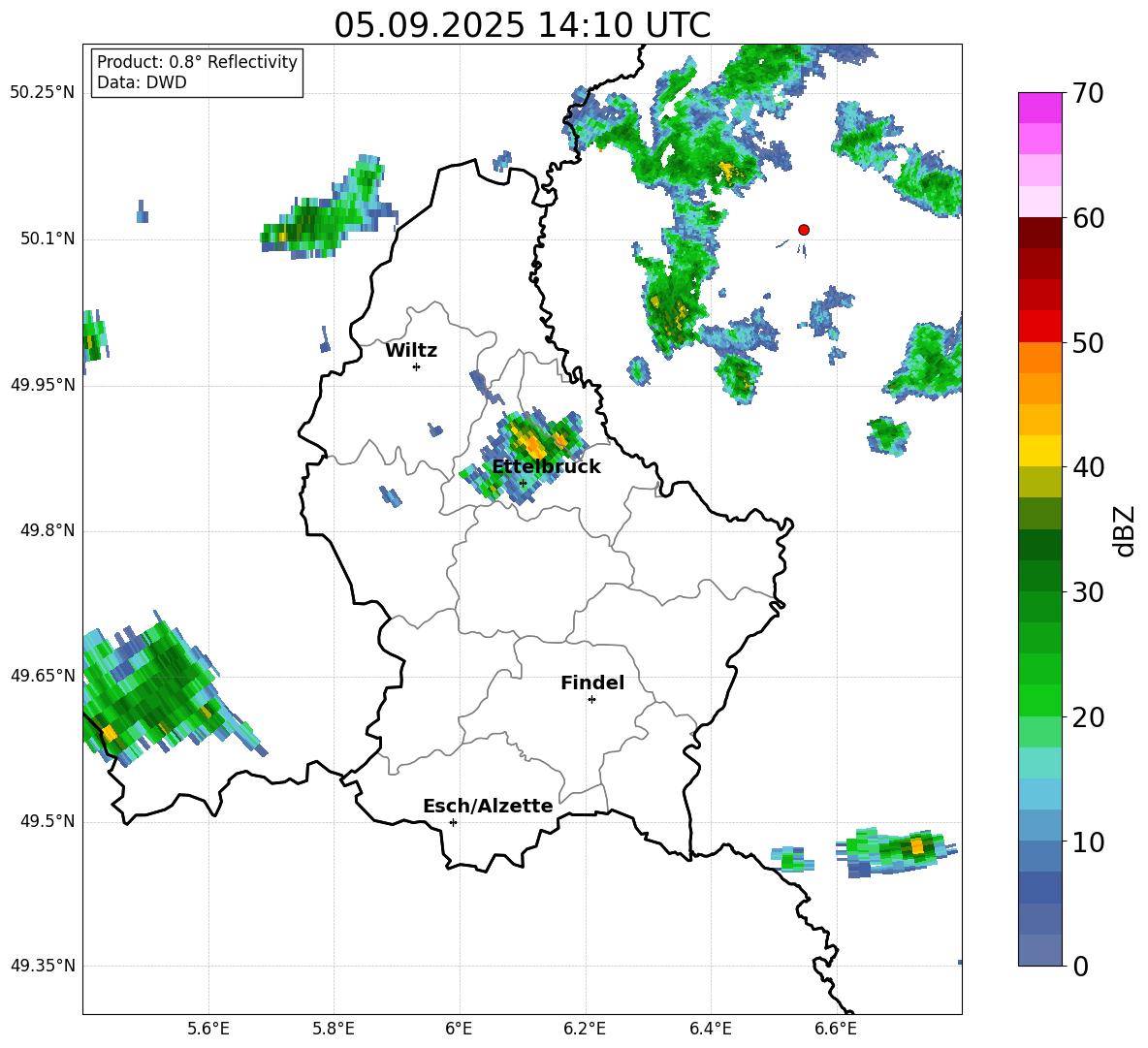Click the Data: DWD label
Screen dimensions: 1148x1048
142,82
